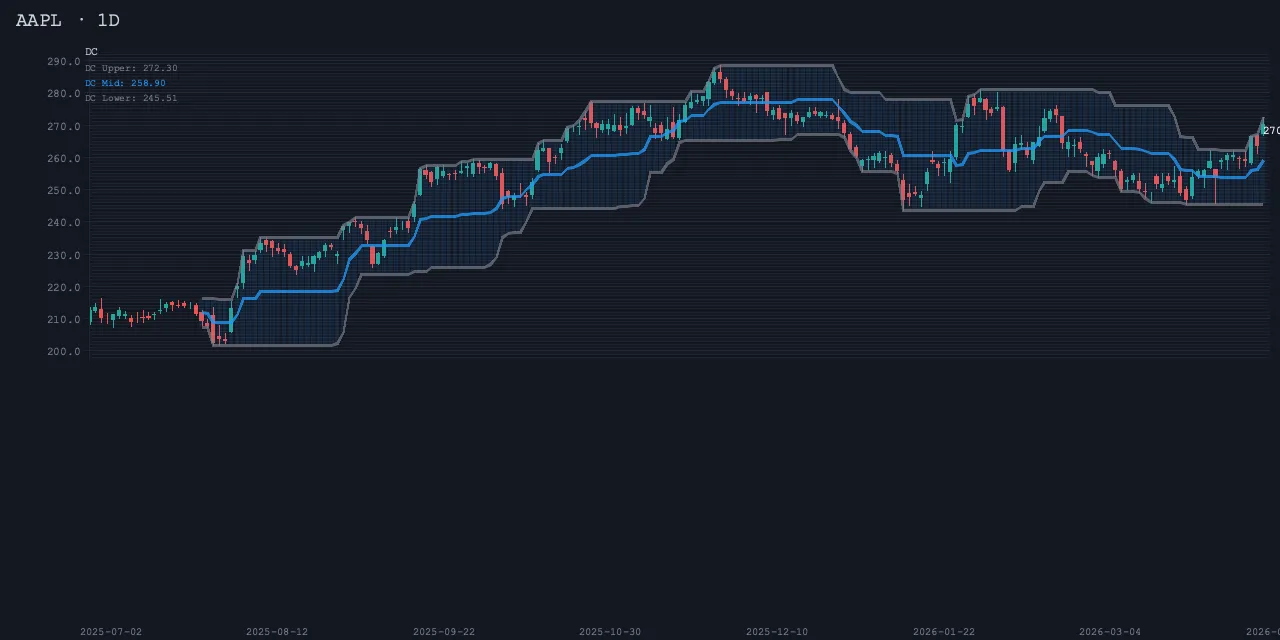
Task: Jump to the 2025-07-02 date label
Action: (111, 632)
